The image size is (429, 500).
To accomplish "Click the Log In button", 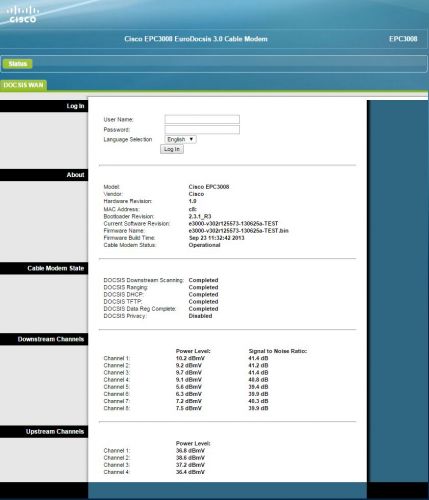I will [x=172, y=149].
